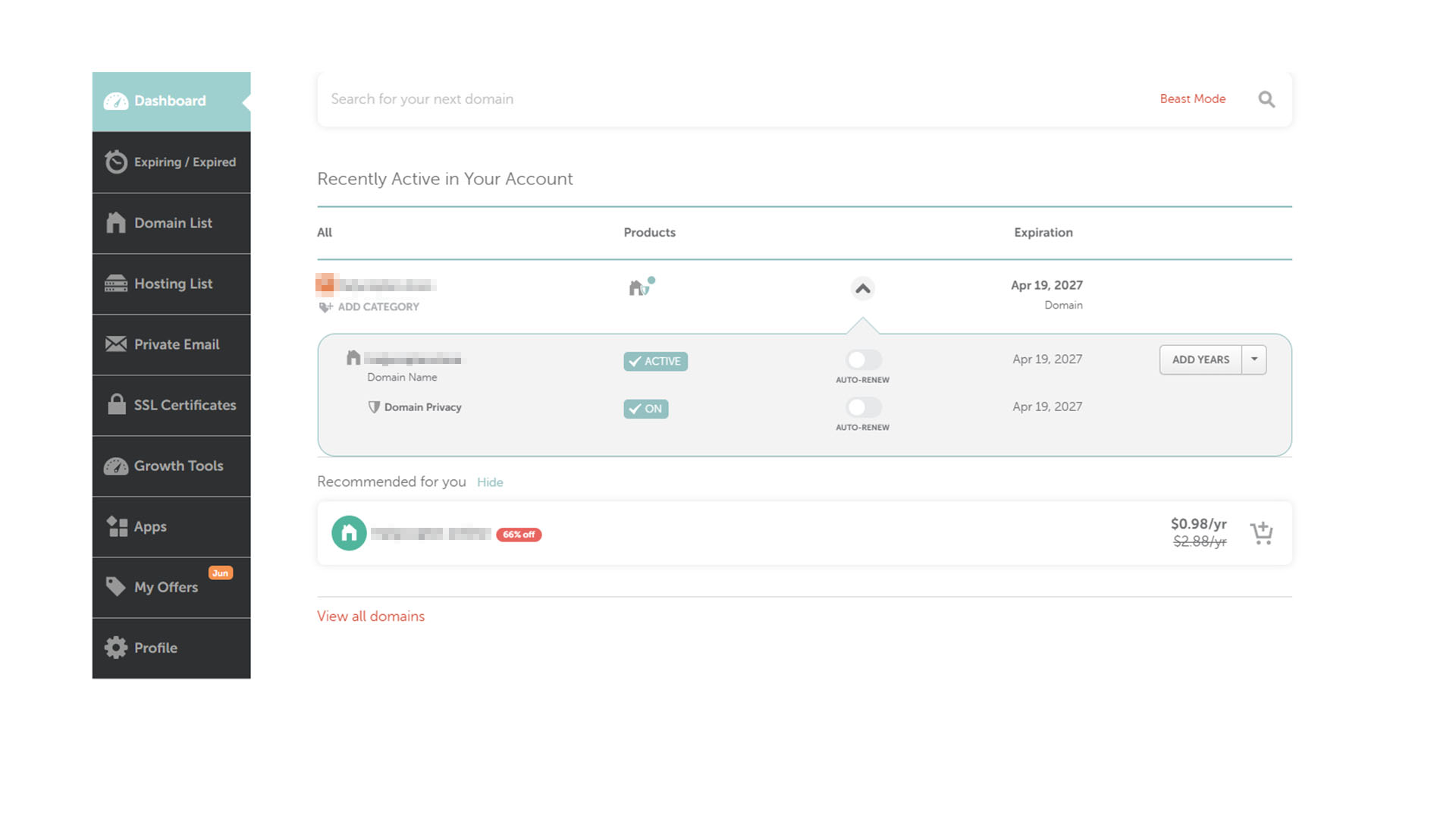Click the domain name house icon
The image size is (1456, 819).
click(x=353, y=357)
